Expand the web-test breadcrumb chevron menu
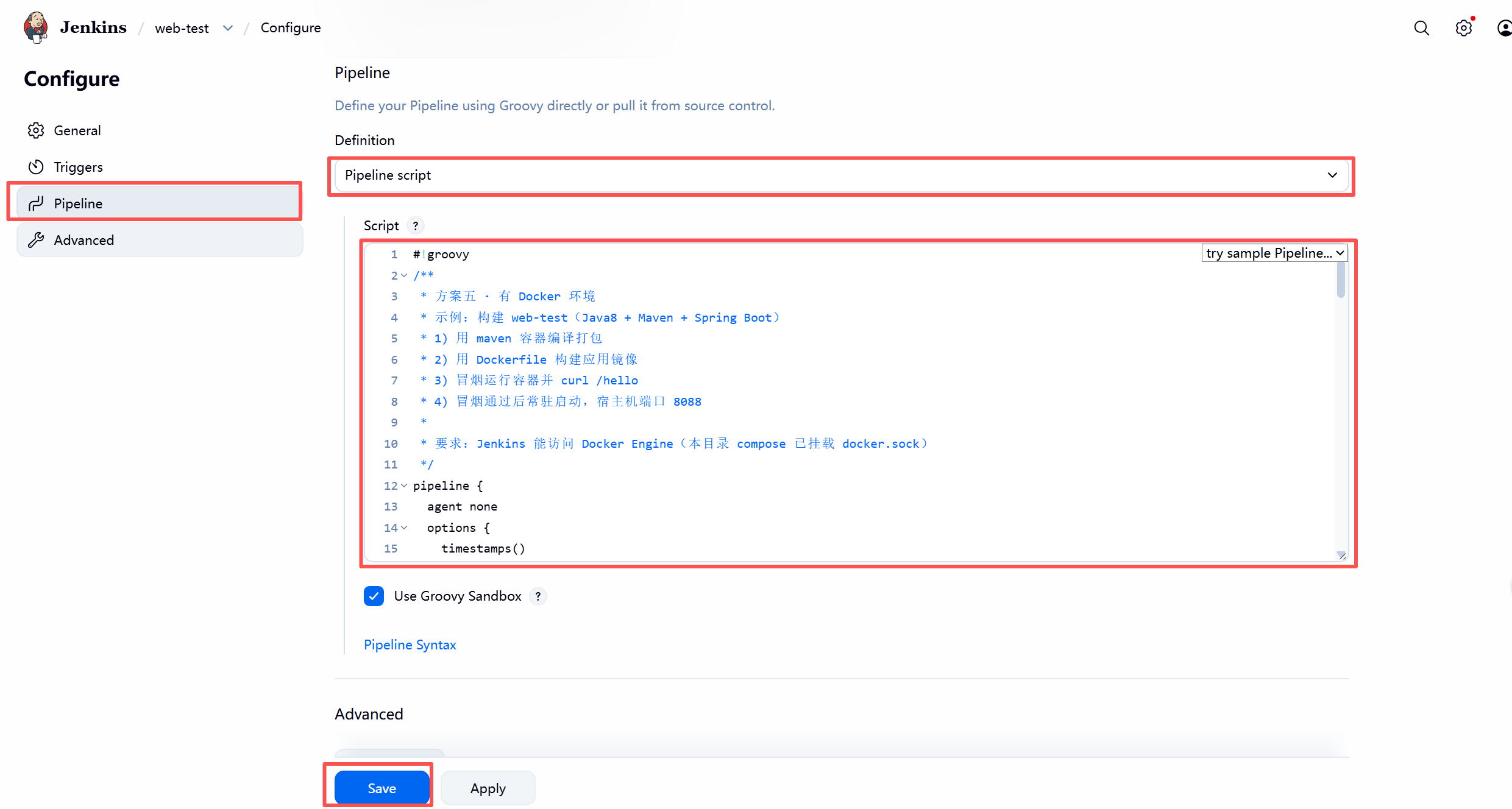 tap(228, 28)
